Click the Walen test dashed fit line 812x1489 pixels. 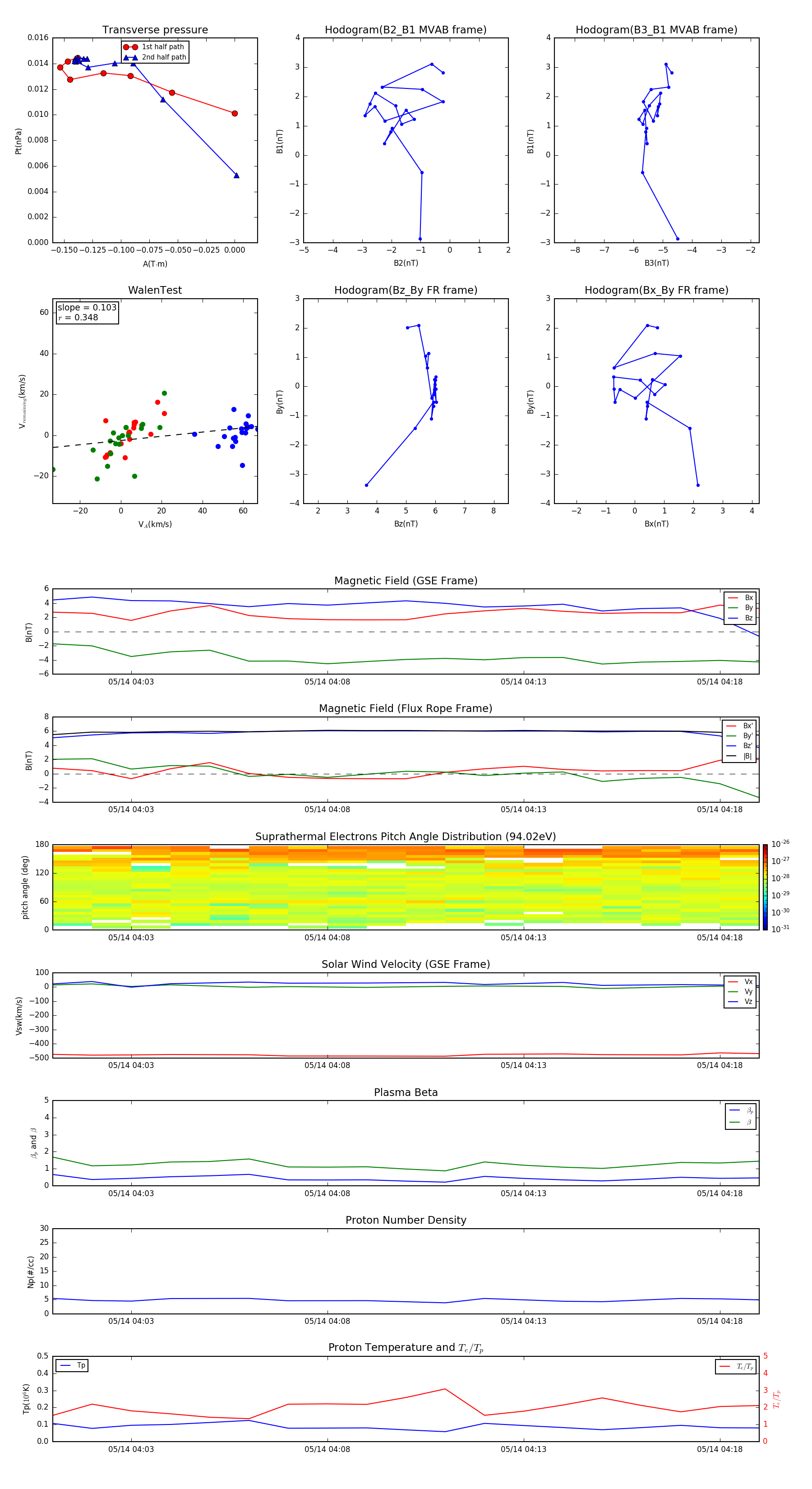[x=155, y=438]
